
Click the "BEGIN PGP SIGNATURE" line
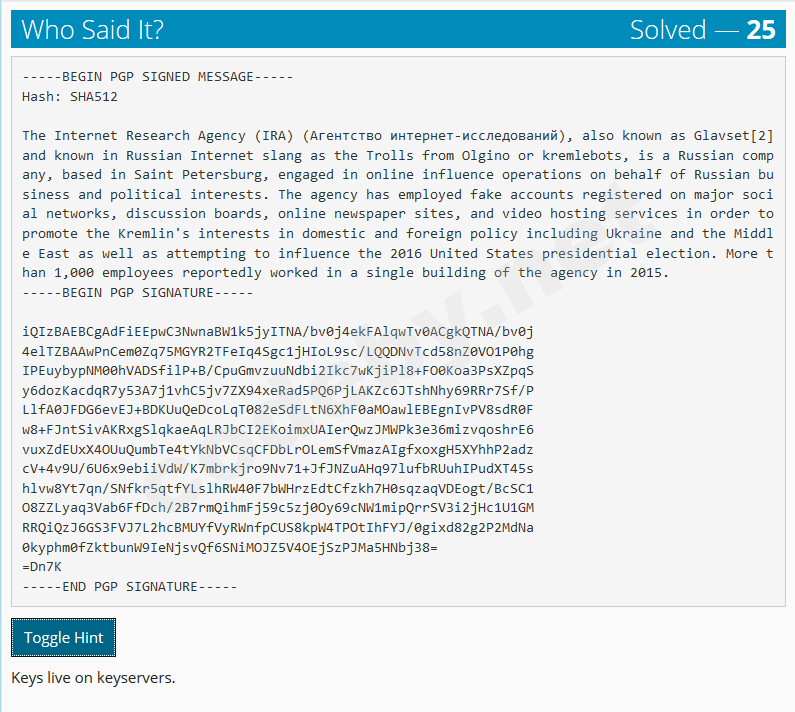(x=138, y=292)
